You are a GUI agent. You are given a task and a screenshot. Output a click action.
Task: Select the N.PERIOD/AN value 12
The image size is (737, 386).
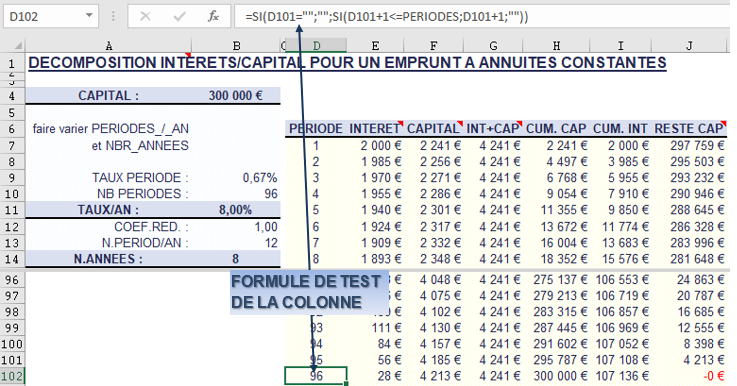pos(271,243)
